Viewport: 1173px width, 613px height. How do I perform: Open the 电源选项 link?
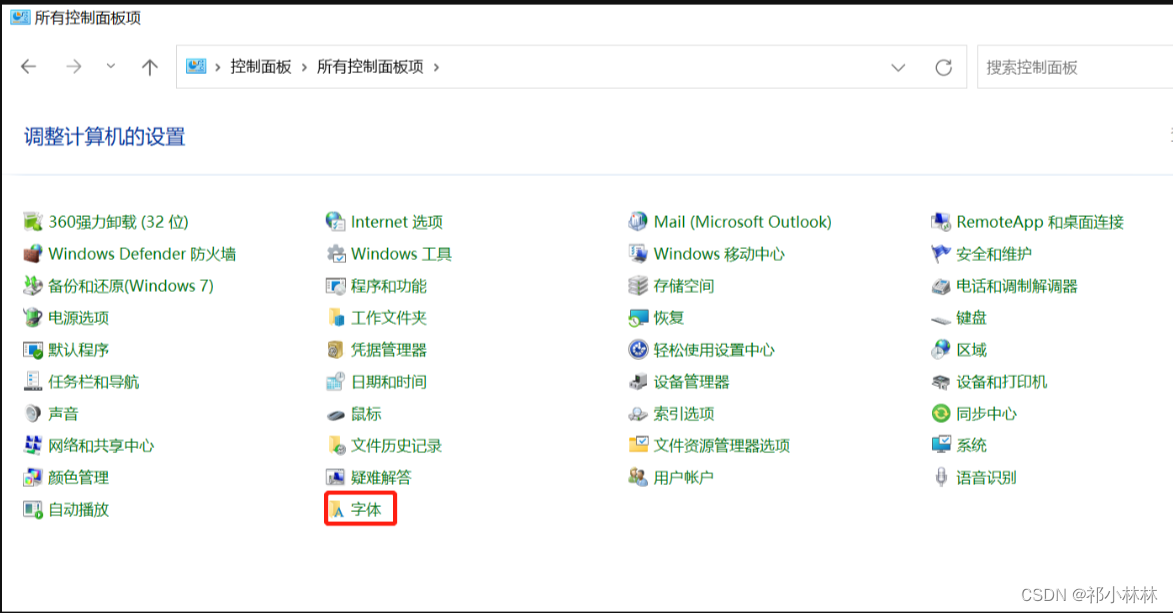[79, 317]
